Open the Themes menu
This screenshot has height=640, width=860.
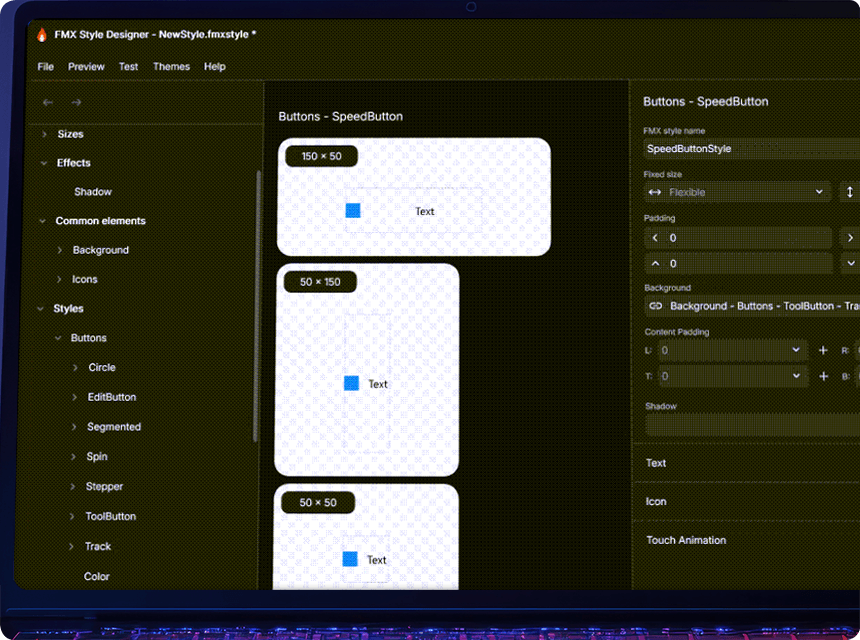[171, 67]
